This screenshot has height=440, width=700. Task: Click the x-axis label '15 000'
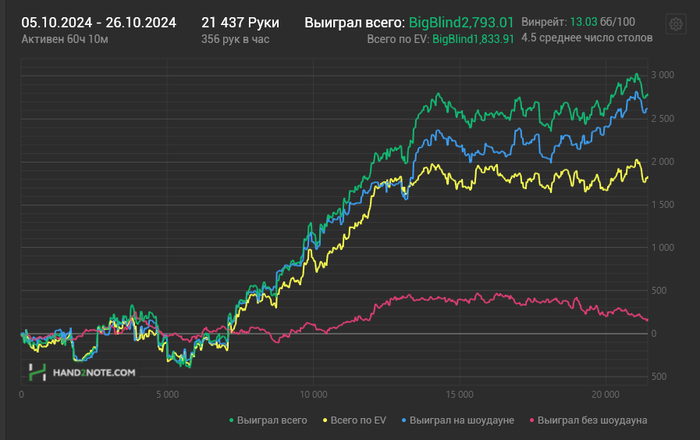[x=459, y=395]
